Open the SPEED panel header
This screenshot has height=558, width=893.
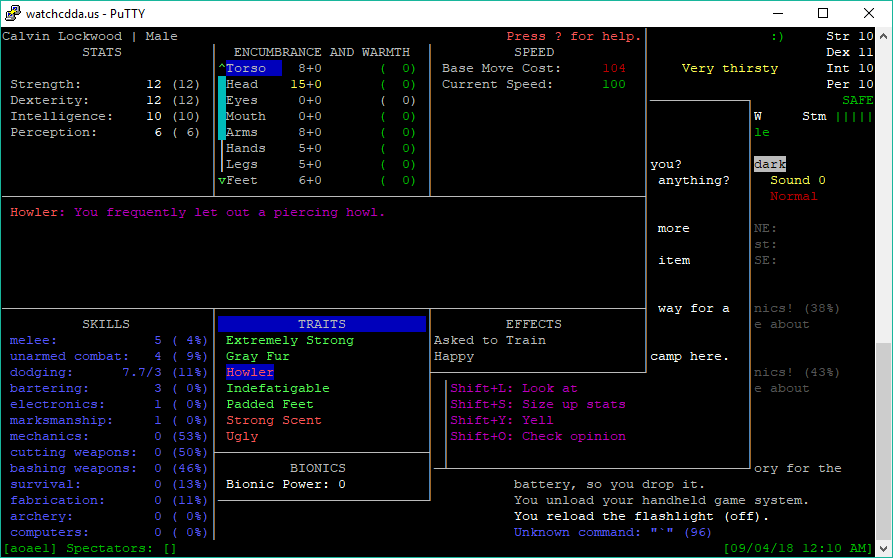point(534,52)
